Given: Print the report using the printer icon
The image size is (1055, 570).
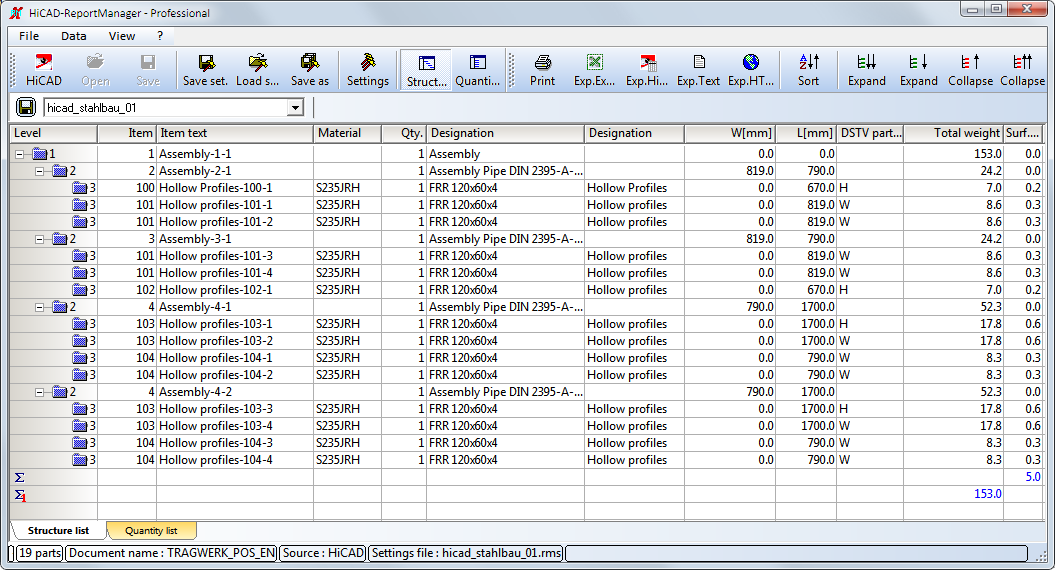Looking at the screenshot, I should click(x=542, y=70).
